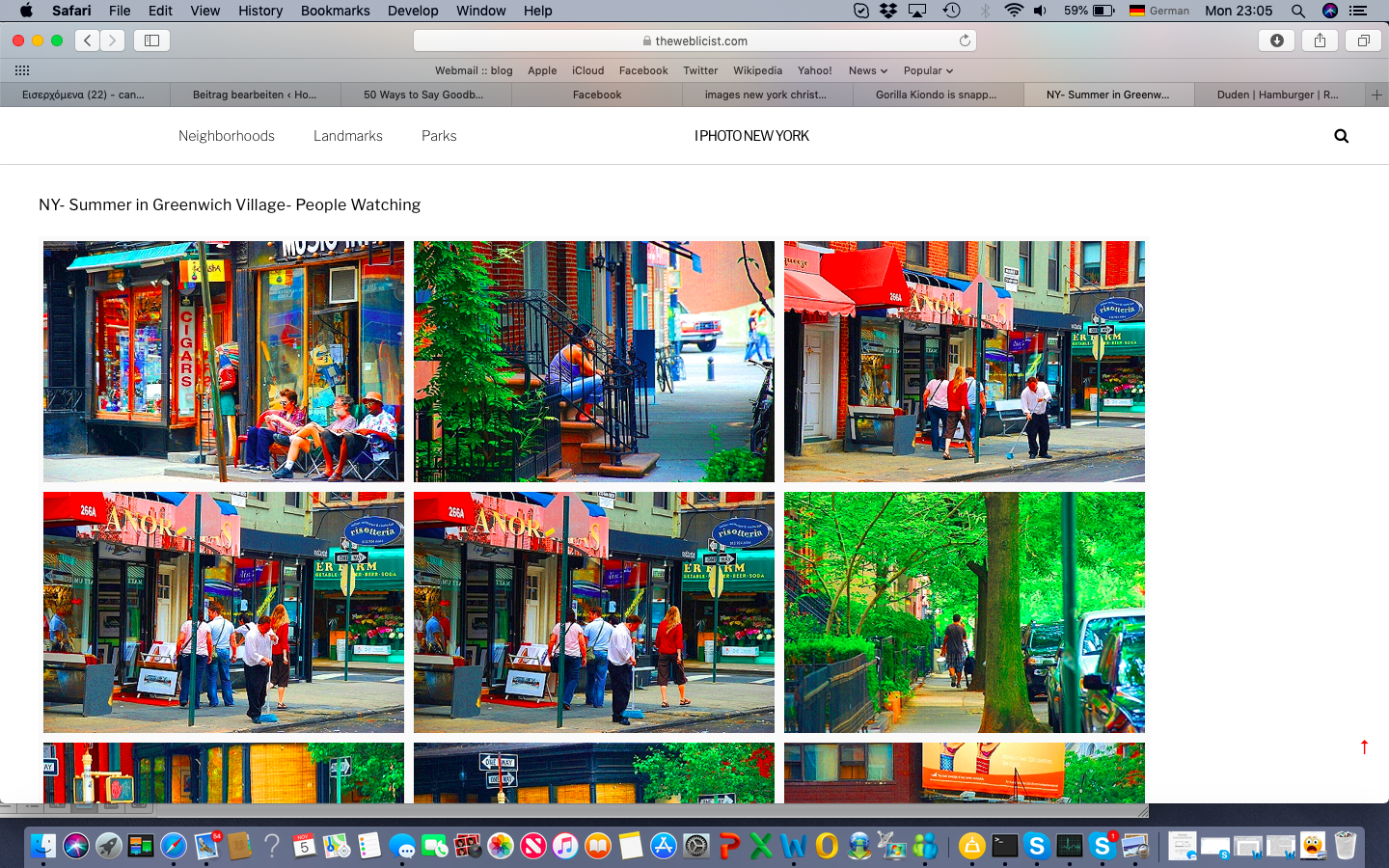Image resolution: width=1389 pixels, height=868 pixels.
Task: Launch Microsoft Word from Dock
Action: 794,846
